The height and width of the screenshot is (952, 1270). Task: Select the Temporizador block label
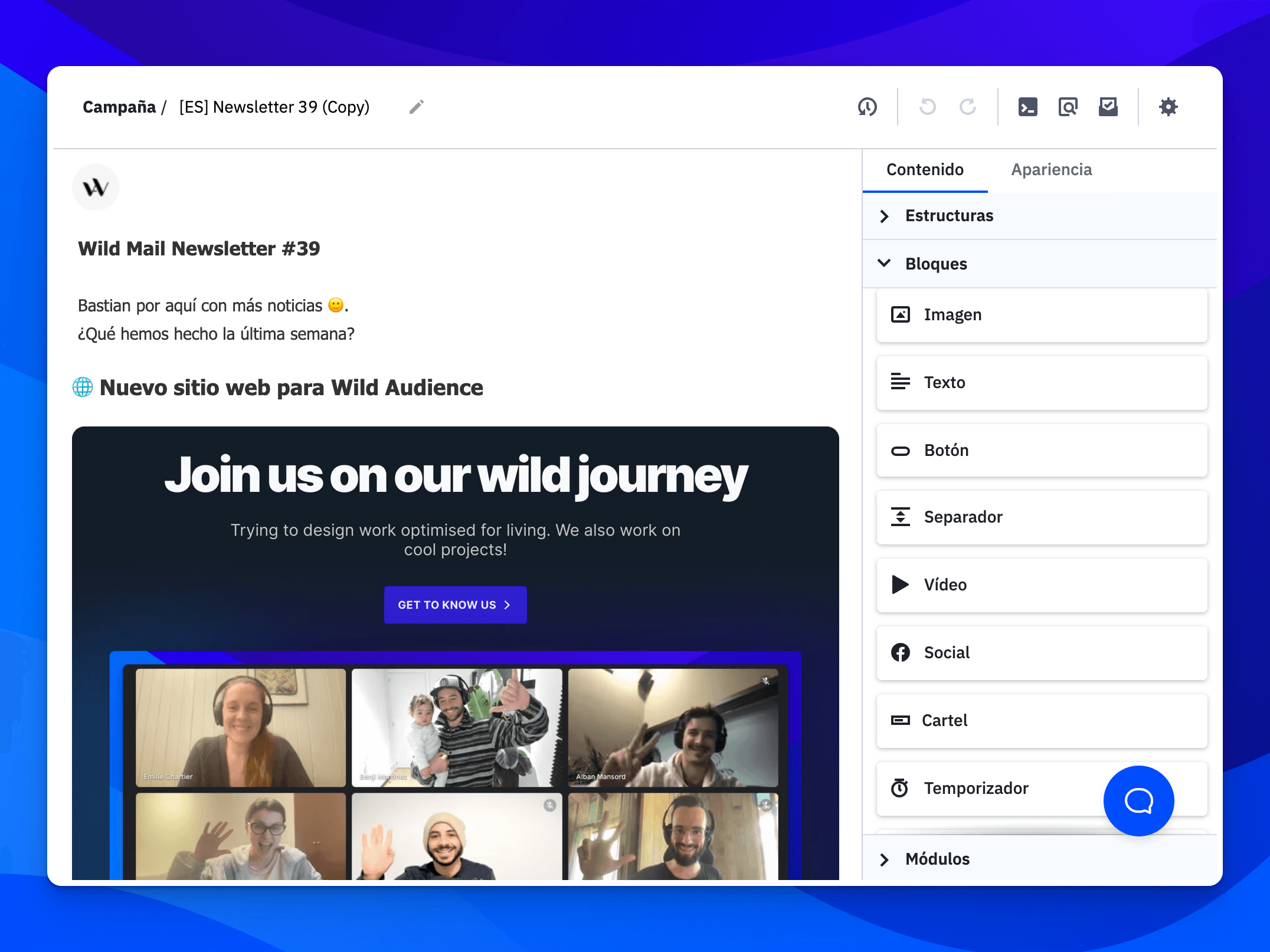[976, 788]
